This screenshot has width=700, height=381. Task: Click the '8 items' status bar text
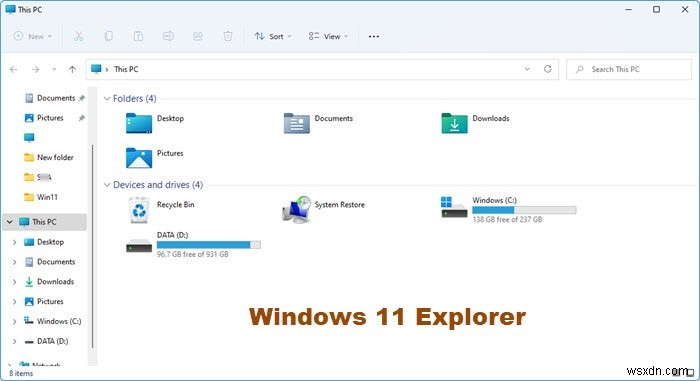tap(21, 373)
